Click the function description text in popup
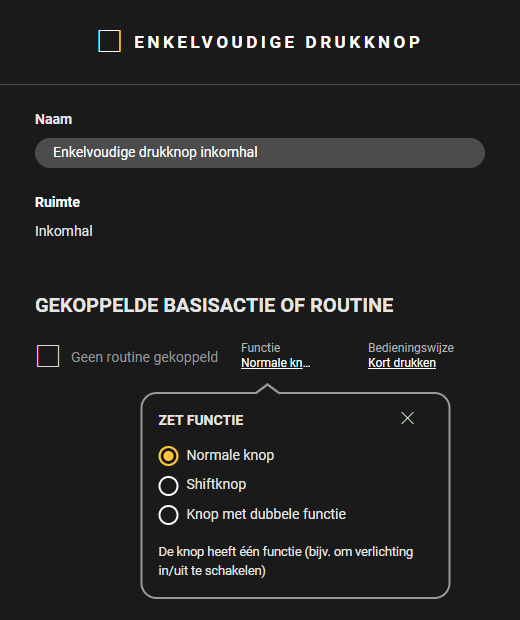This screenshot has height=620, width=520. (x=286, y=561)
